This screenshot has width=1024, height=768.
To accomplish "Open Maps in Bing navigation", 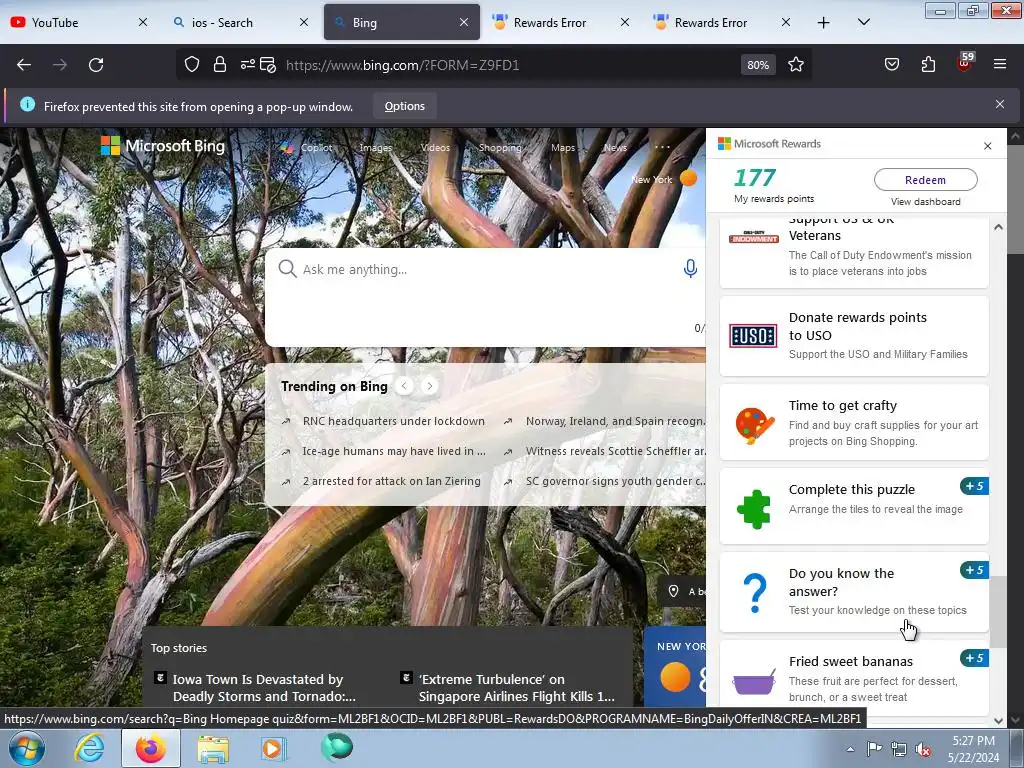I will pyautogui.click(x=562, y=148).
